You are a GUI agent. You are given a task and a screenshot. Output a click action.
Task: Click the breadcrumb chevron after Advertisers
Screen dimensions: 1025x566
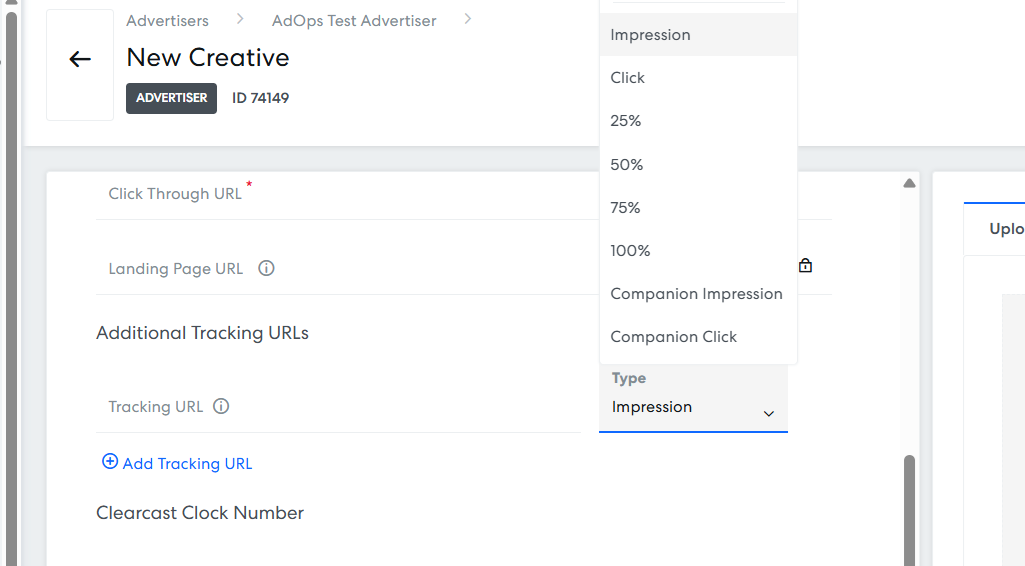pos(240,20)
